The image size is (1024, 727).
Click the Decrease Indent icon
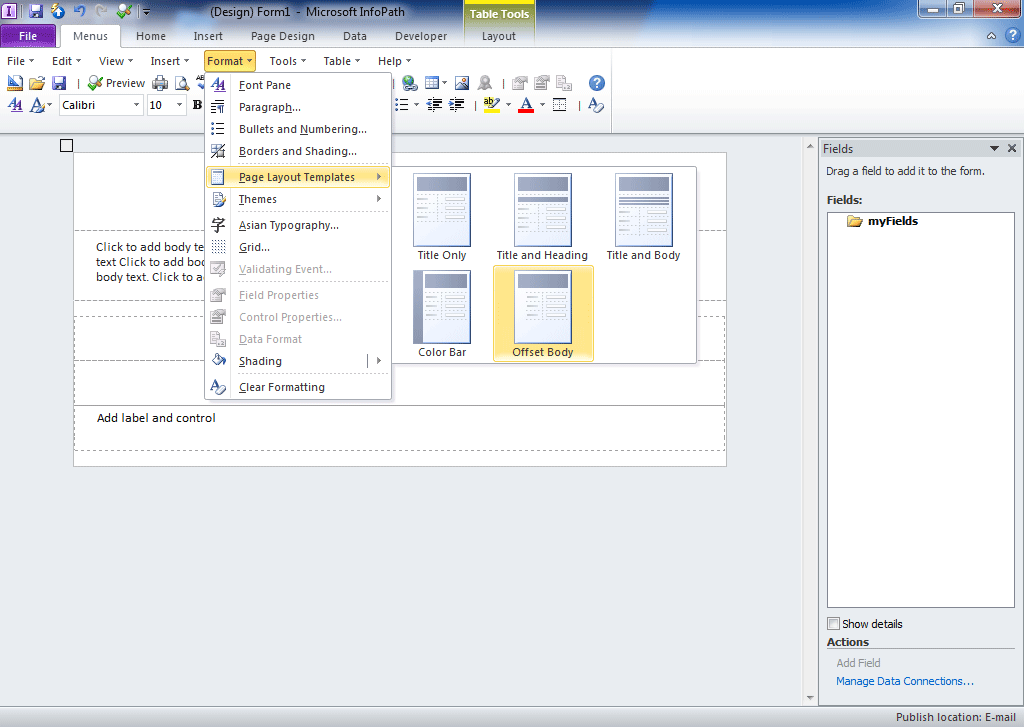tap(434, 105)
